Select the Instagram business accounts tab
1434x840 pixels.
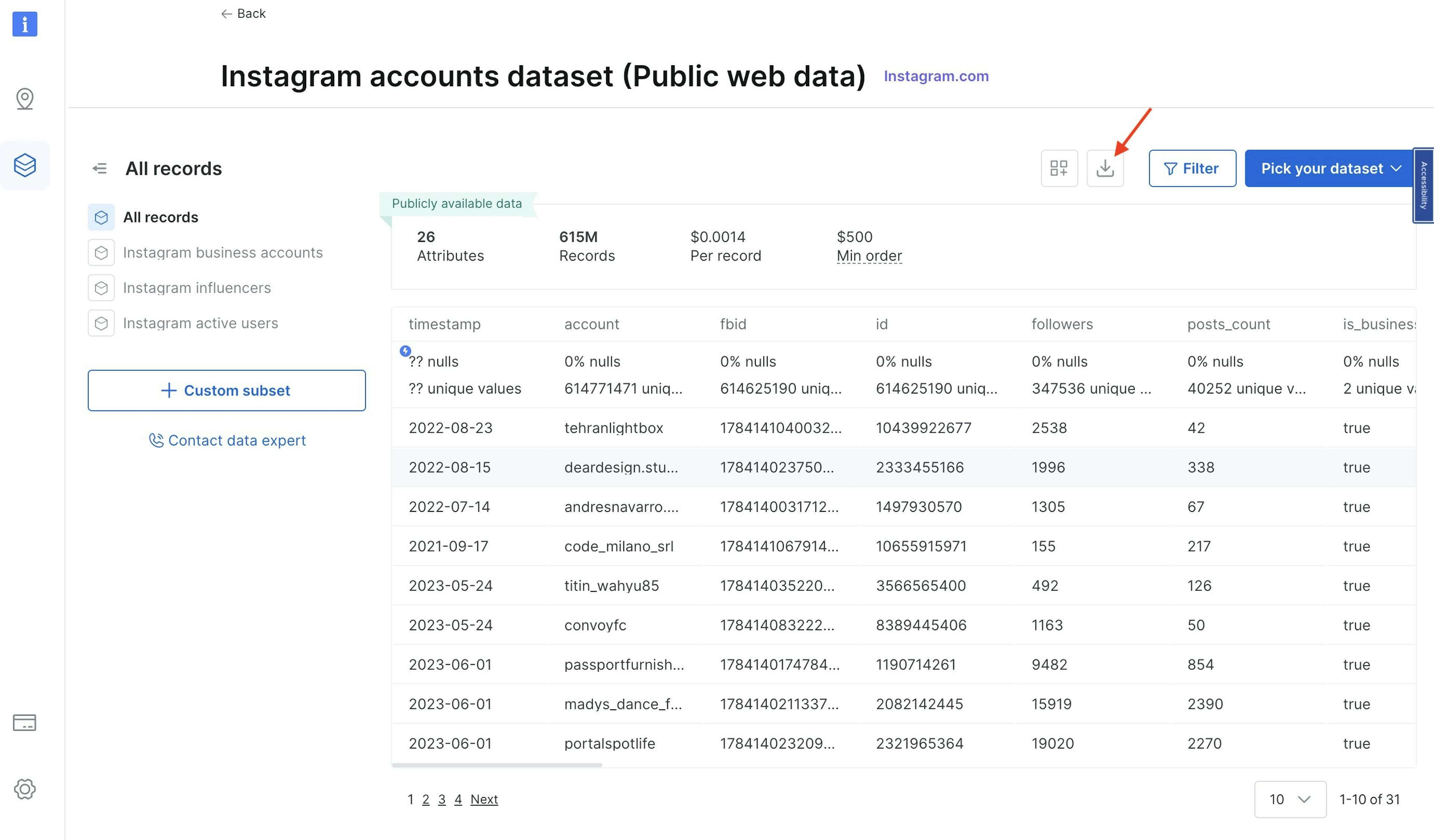coord(222,251)
